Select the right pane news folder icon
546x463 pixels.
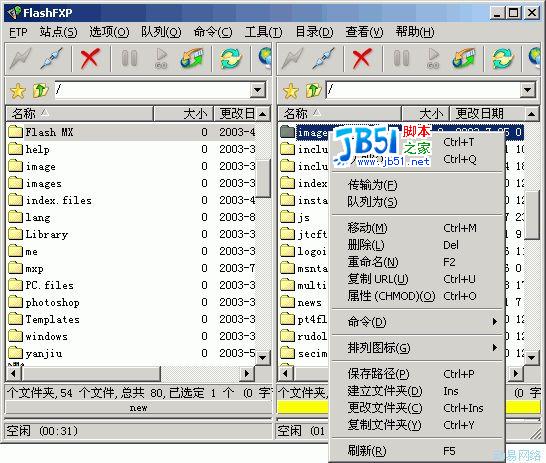(x=287, y=302)
